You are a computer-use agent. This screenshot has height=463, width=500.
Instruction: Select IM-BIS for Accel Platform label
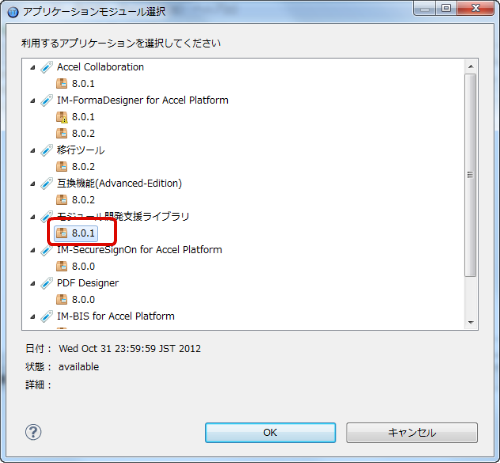coord(116,316)
